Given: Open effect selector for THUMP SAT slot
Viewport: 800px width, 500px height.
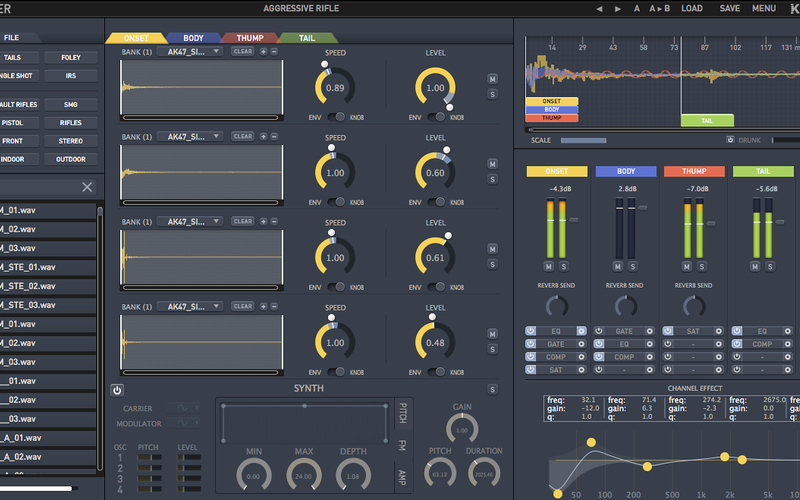Looking at the screenshot, I should click(x=718, y=331).
